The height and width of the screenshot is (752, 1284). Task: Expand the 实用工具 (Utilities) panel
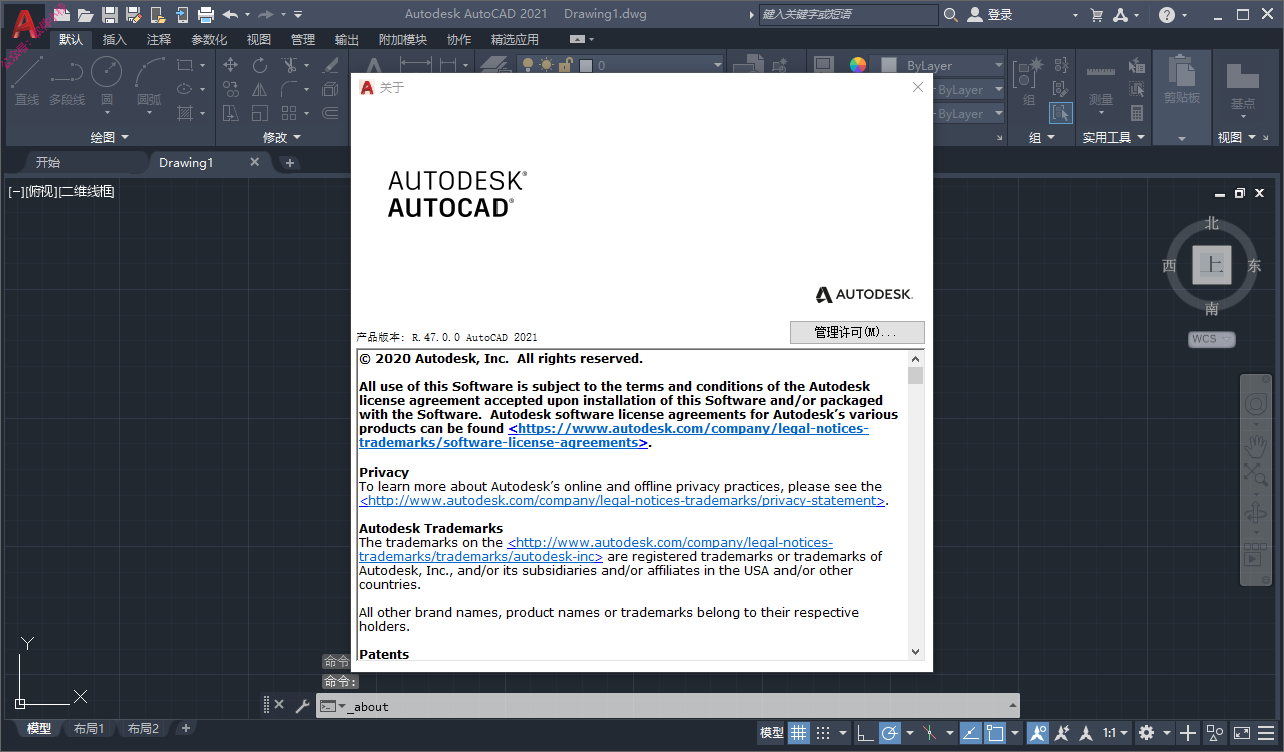[x=1113, y=137]
